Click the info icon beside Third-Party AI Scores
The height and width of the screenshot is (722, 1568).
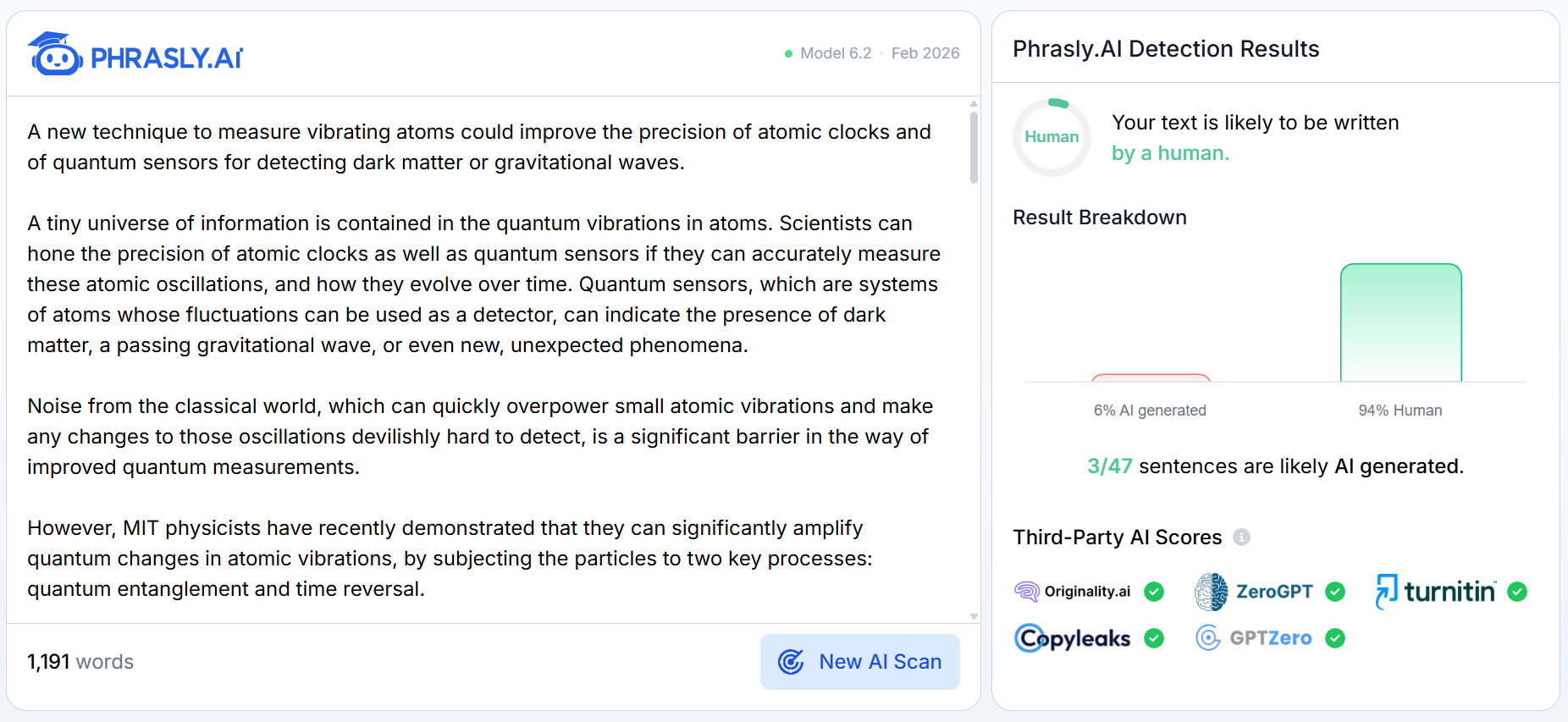point(1241,537)
